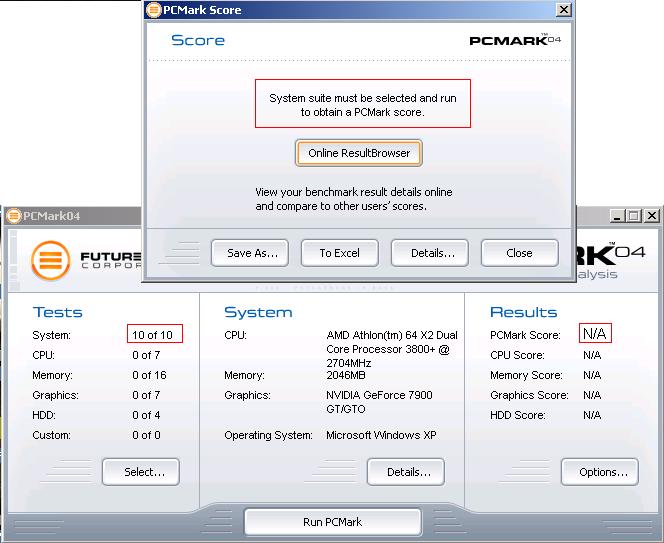Click the PCMark Score title bar icon
Screen dimensions: 664x543
153,10
